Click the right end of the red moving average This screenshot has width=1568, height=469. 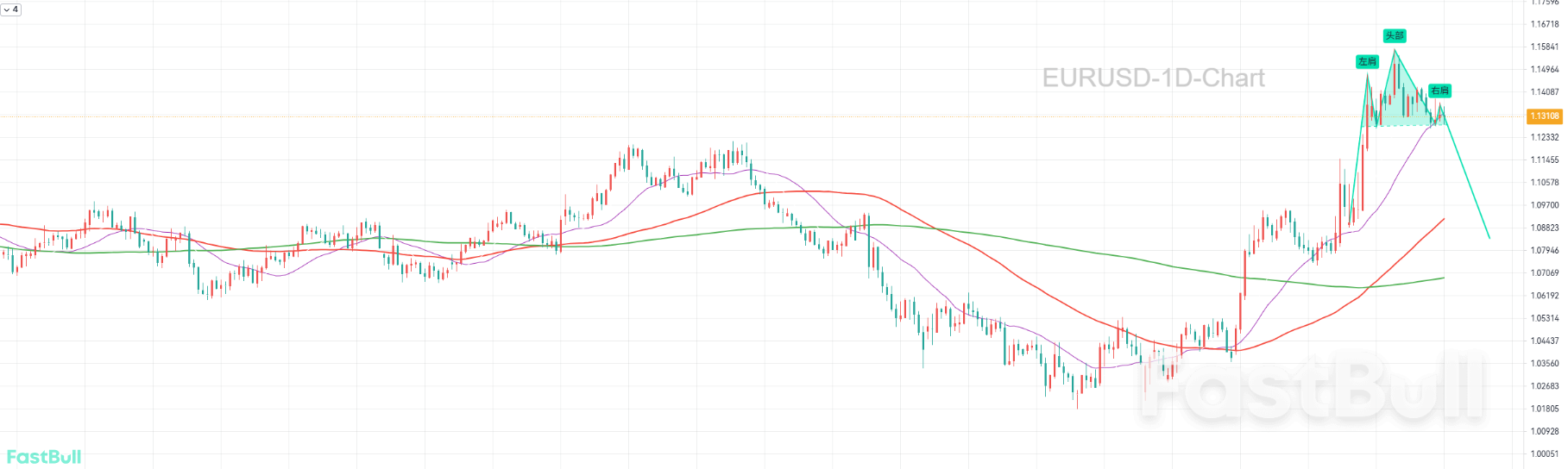tap(1444, 220)
